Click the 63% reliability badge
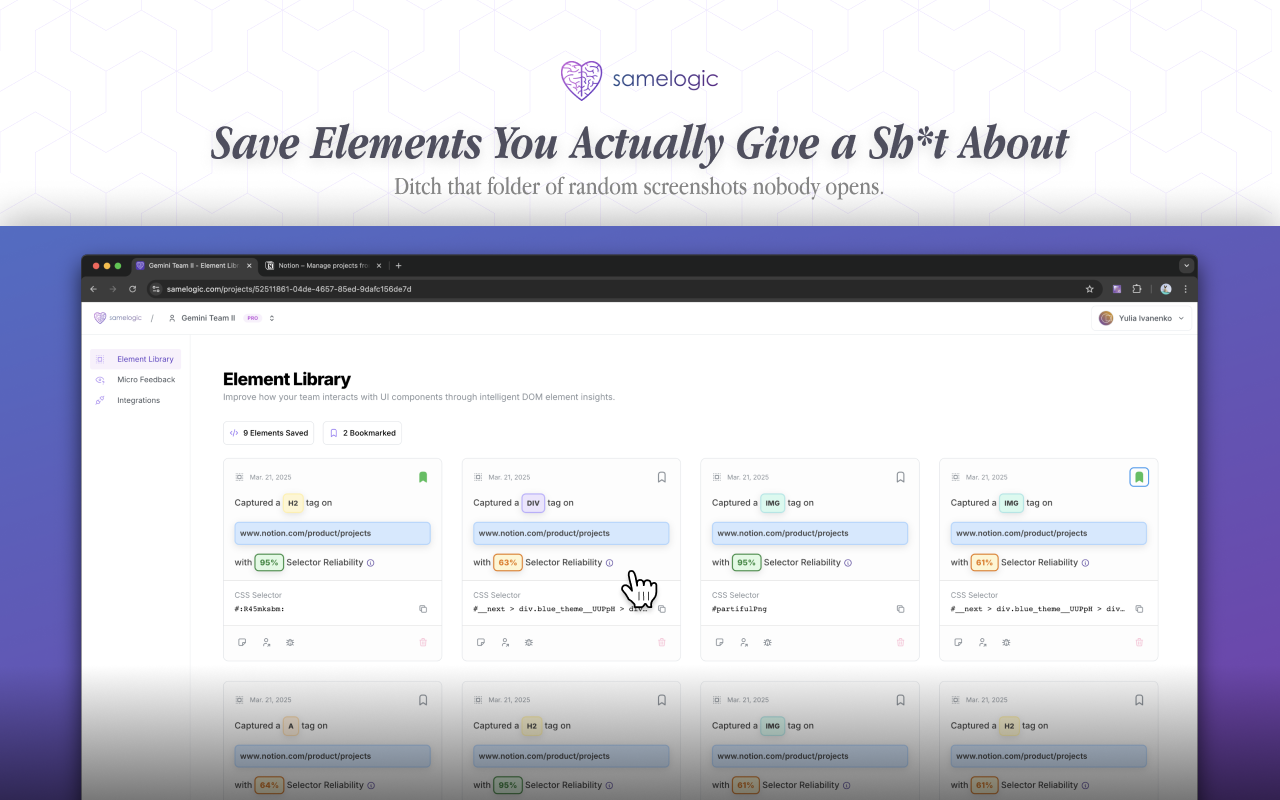Viewport: 1280px width, 800px height. [x=508, y=563]
